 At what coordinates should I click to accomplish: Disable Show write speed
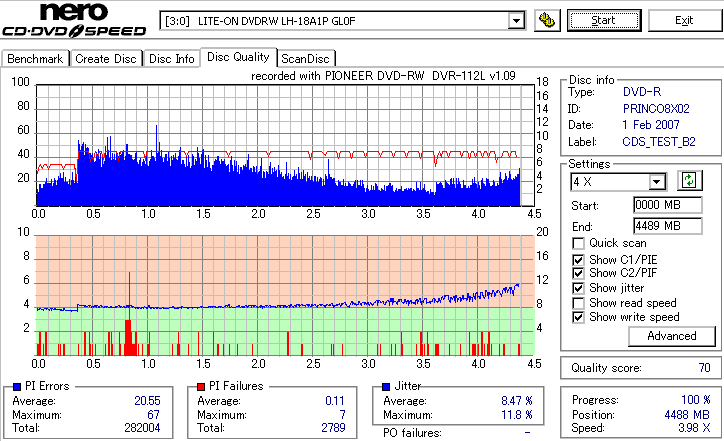[x=578, y=317]
